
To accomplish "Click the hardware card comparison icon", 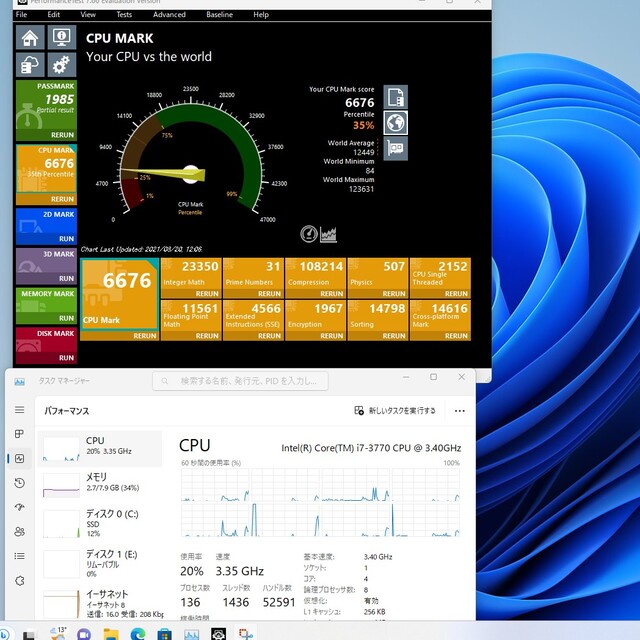I will point(396,149).
